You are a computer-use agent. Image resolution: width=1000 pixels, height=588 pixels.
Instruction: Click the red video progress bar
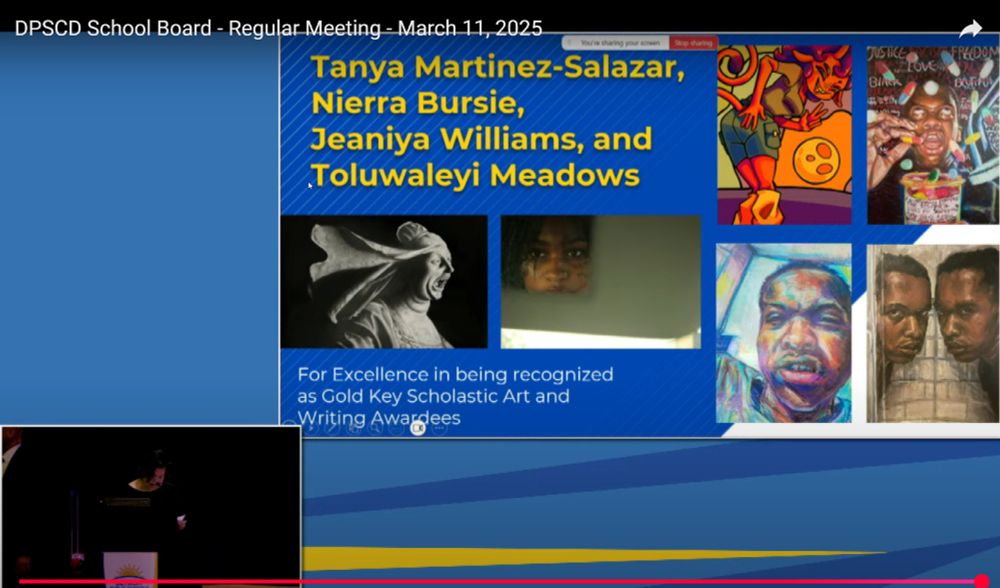[499, 581]
